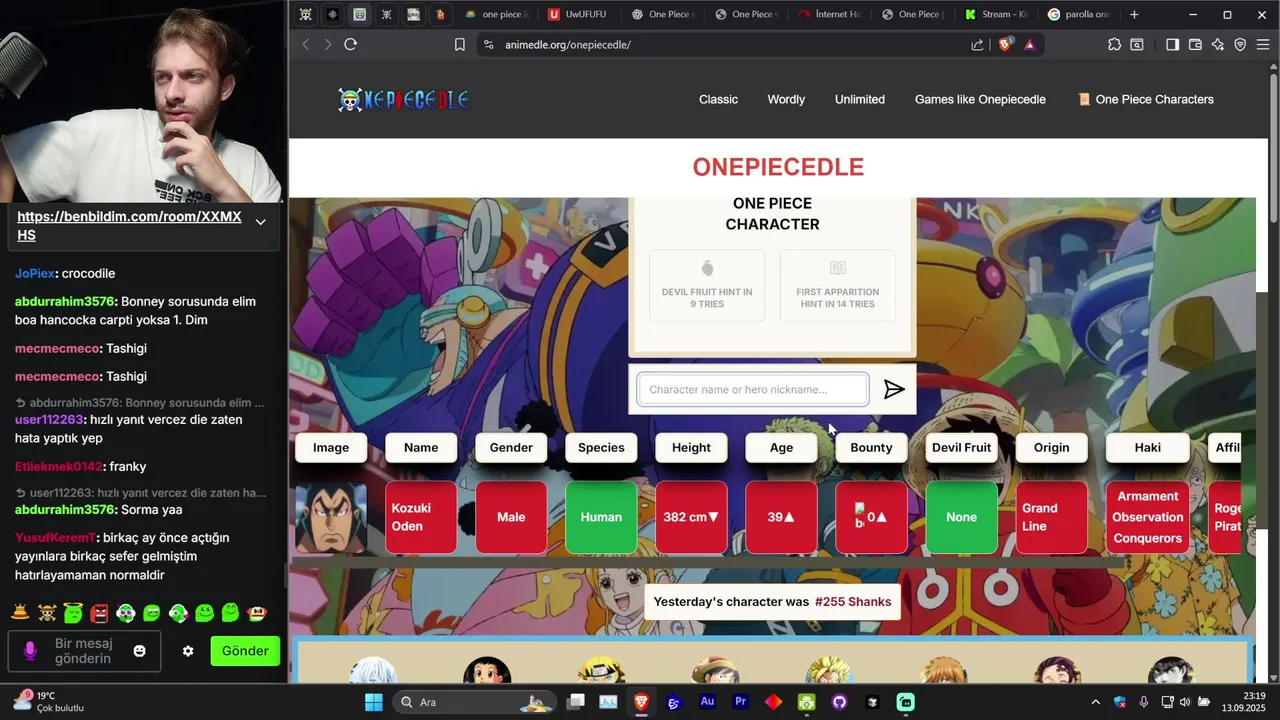Focus the character name input field
Viewport: 1280px width, 720px height.
tap(753, 389)
